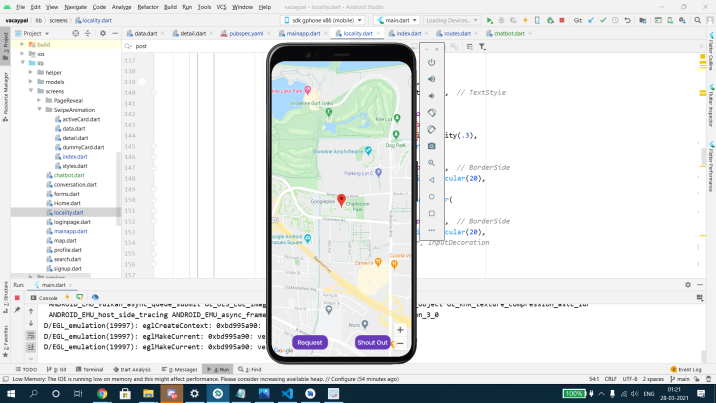The image size is (716, 403).
Task: Click the red location marker on map
Action: click(x=341, y=200)
